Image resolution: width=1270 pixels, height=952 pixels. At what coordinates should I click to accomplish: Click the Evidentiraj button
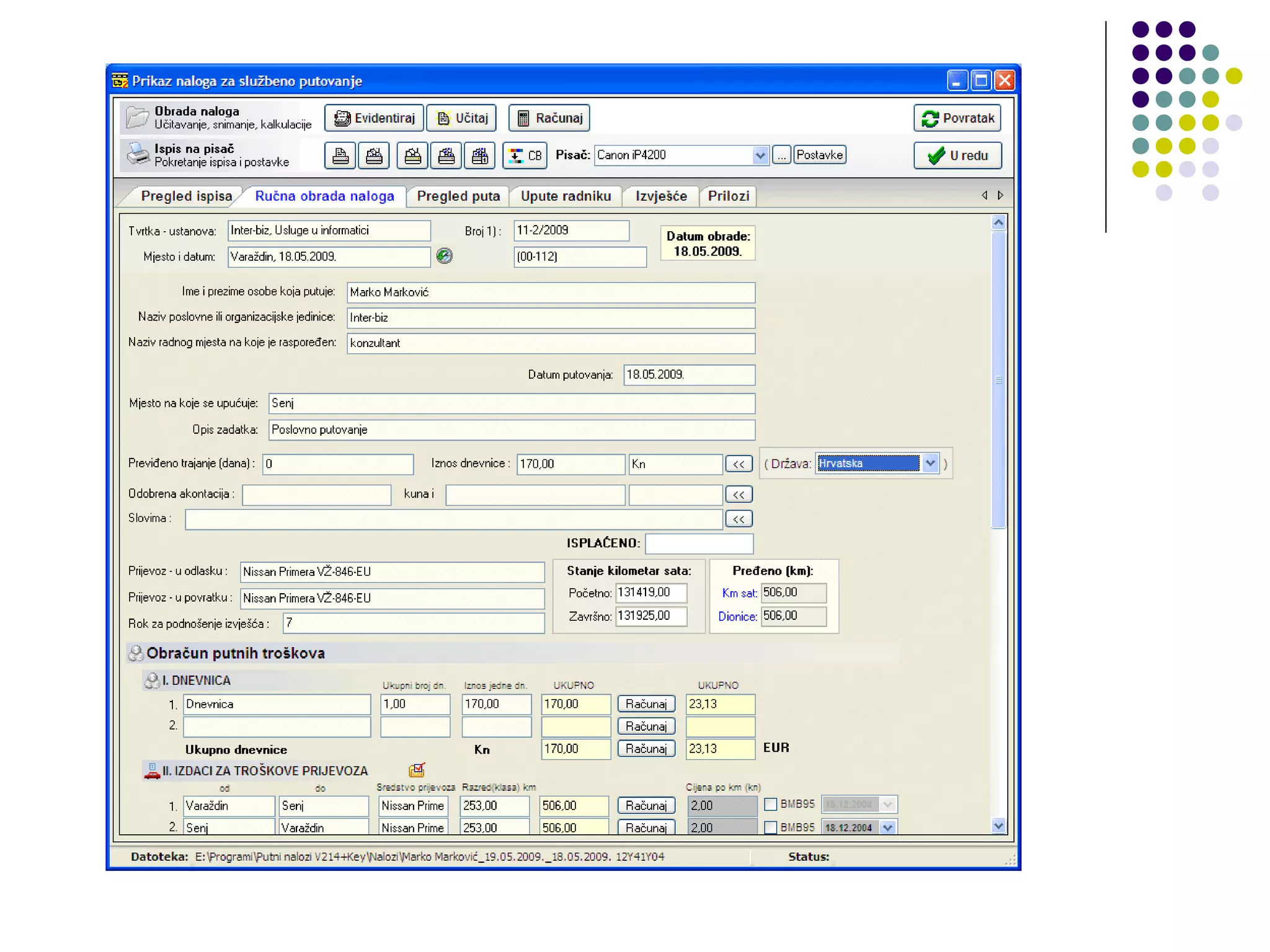coord(374,118)
